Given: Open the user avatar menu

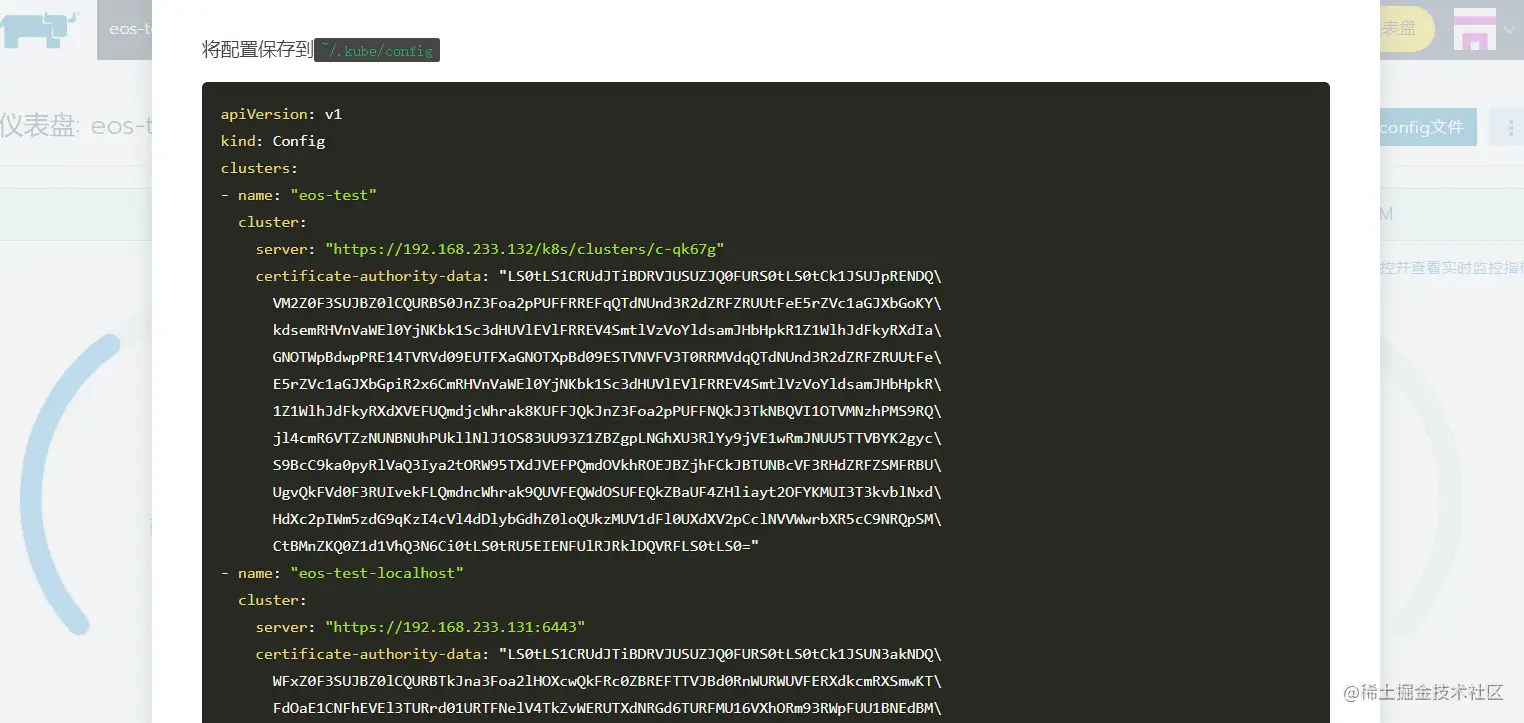Looking at the screenshot, I should (x=1474, y=29).
